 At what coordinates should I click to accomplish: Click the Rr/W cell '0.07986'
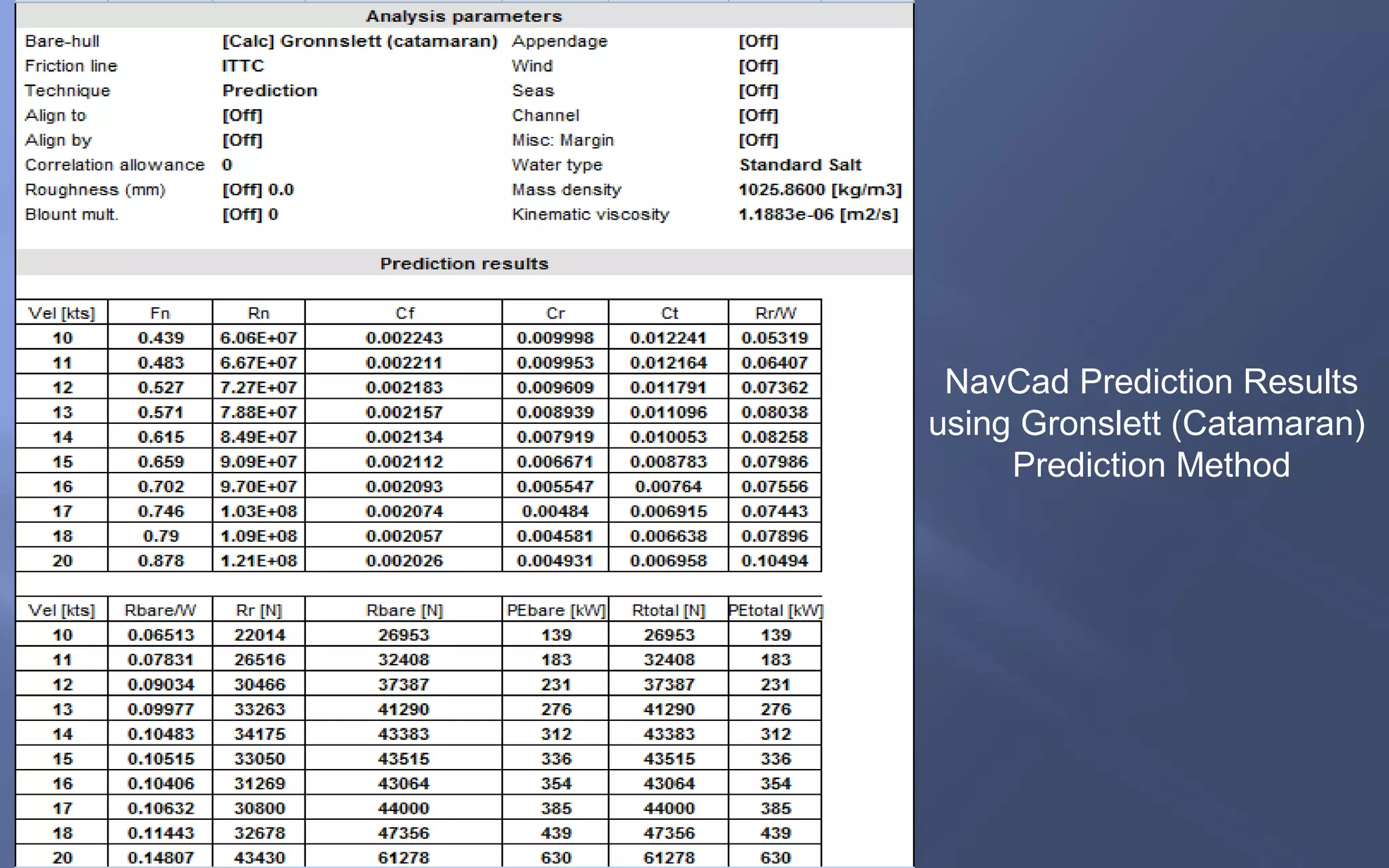775,462
